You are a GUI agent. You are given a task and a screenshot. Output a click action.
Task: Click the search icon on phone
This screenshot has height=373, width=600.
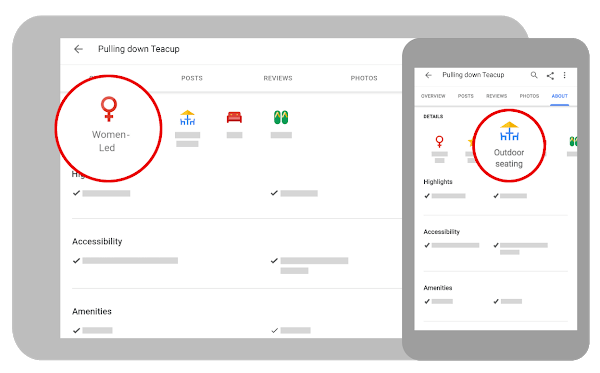tap(534, 75)
